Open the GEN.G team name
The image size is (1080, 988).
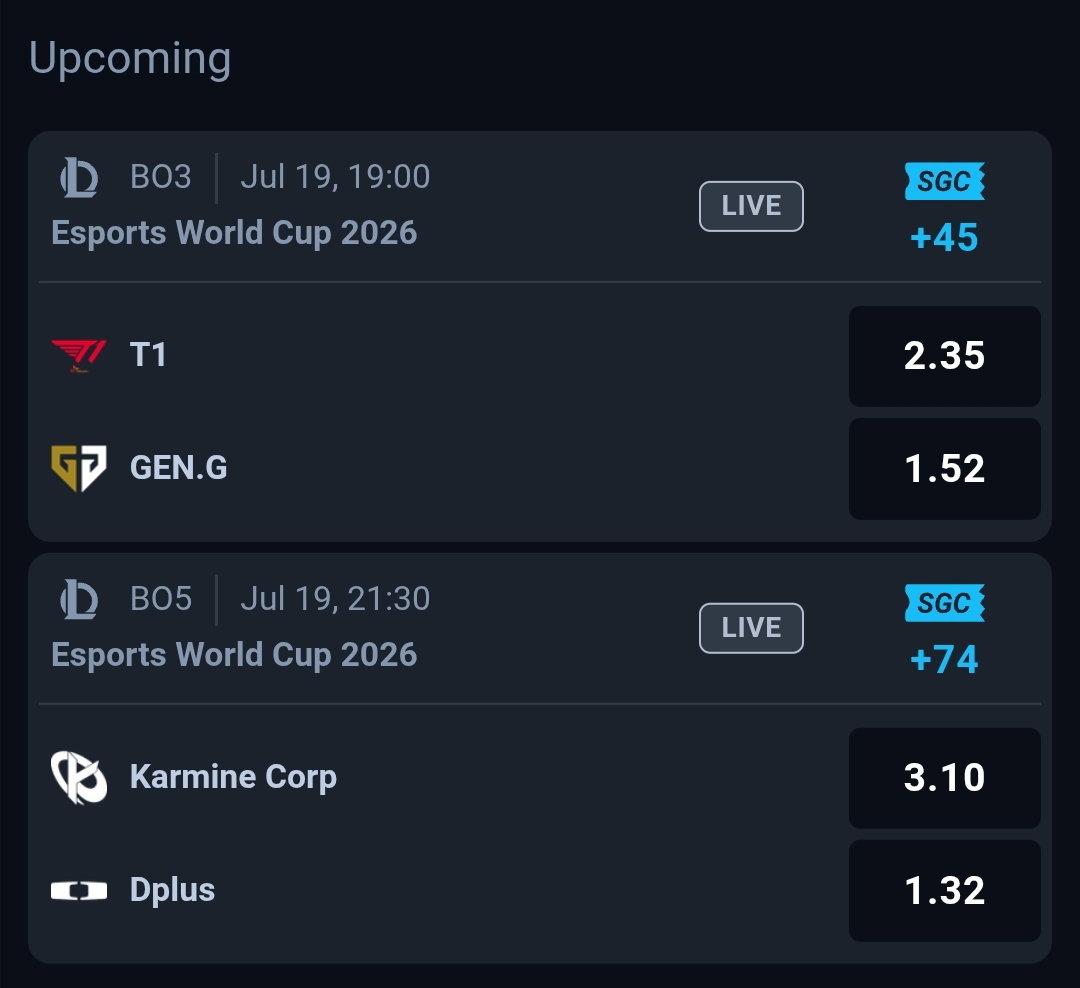[x=178, y=468]
